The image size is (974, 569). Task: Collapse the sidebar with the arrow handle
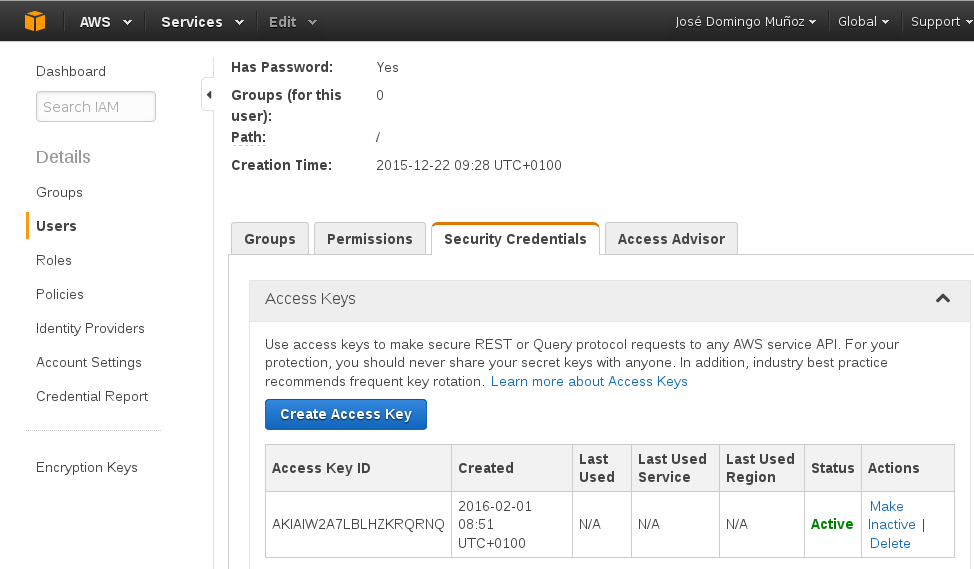tap(208, 95)
